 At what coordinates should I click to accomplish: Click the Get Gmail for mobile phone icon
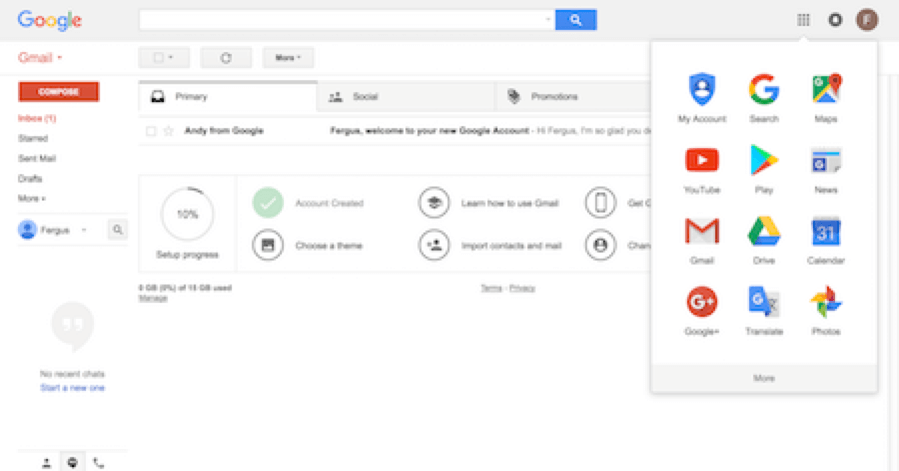pyautogui.click(x=600, y=203)
